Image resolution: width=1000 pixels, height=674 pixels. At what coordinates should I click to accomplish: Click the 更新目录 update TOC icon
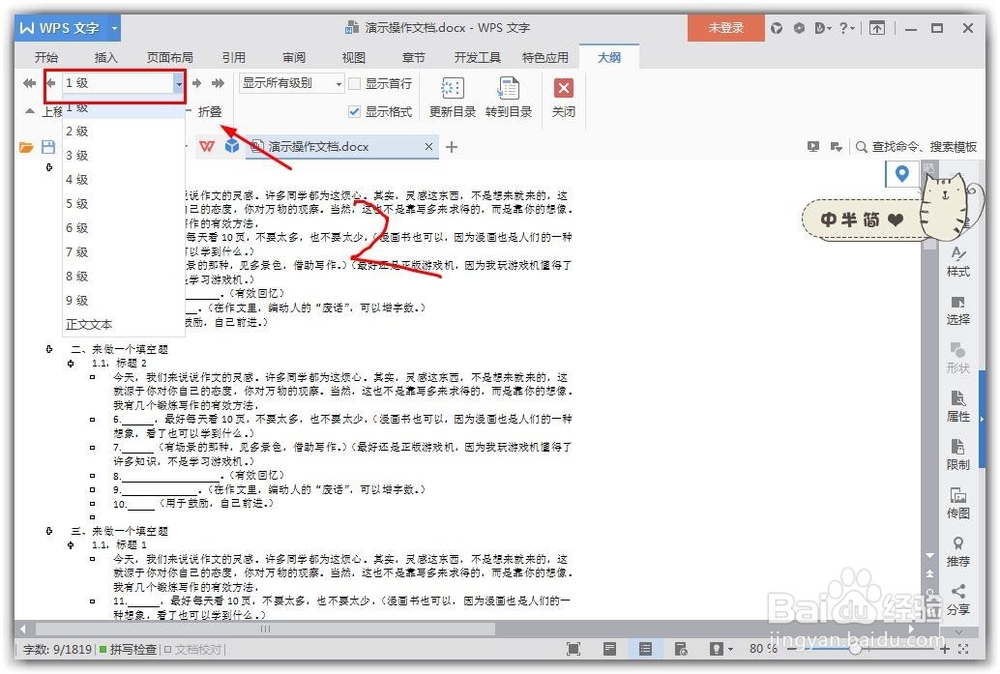click(452, 88)
